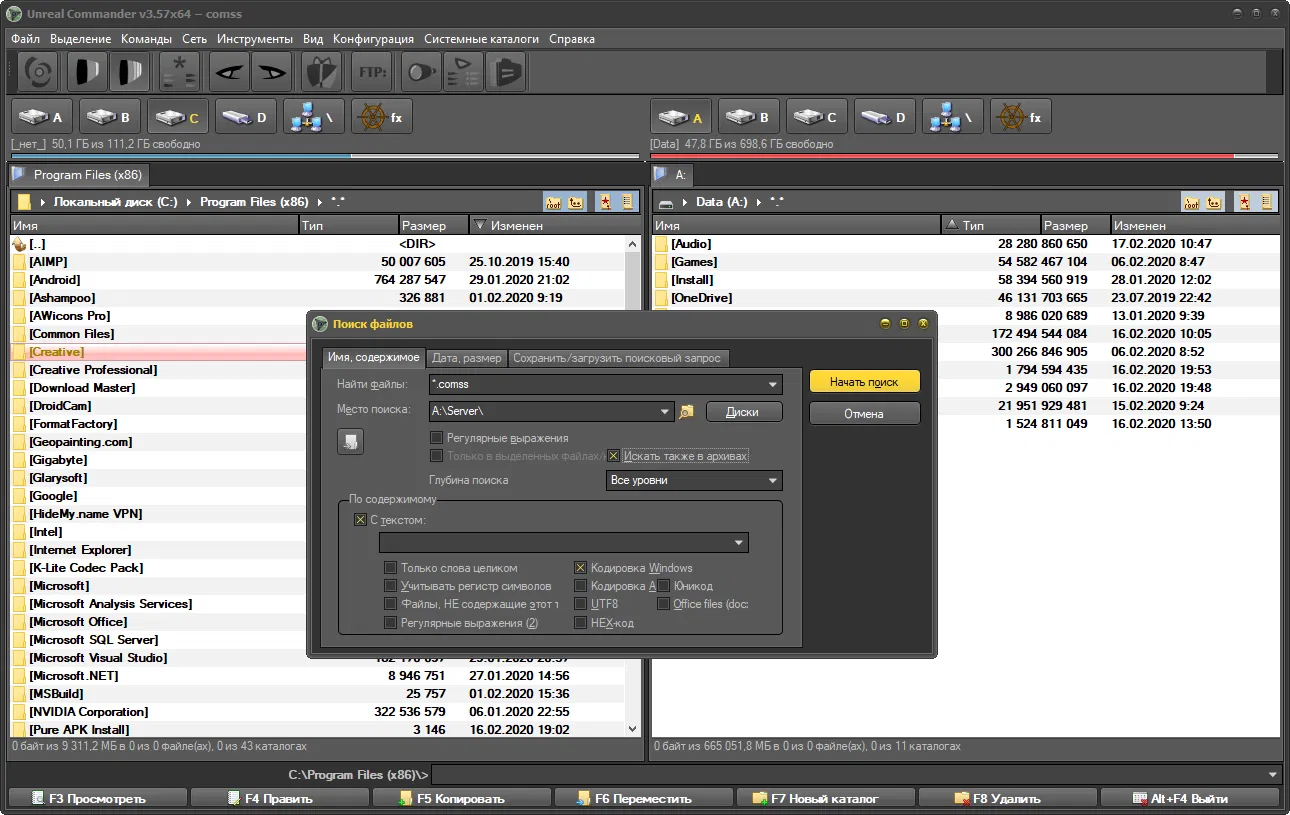Select drive A in the right panel
This screenshot has height=815, width=1290.
coord(681,117)
